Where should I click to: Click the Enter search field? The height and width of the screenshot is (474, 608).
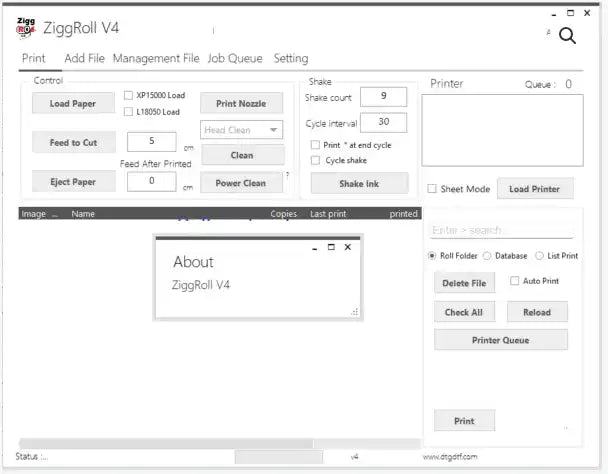tap(502, 230)
